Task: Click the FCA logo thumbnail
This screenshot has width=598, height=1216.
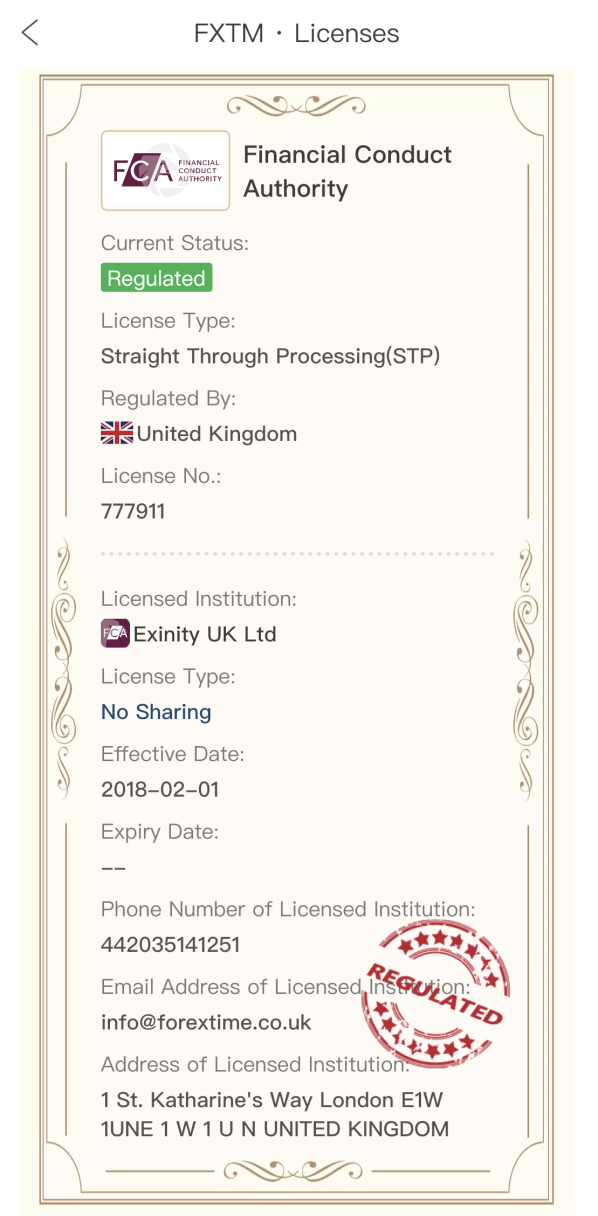Action: (x=166, y=171)
